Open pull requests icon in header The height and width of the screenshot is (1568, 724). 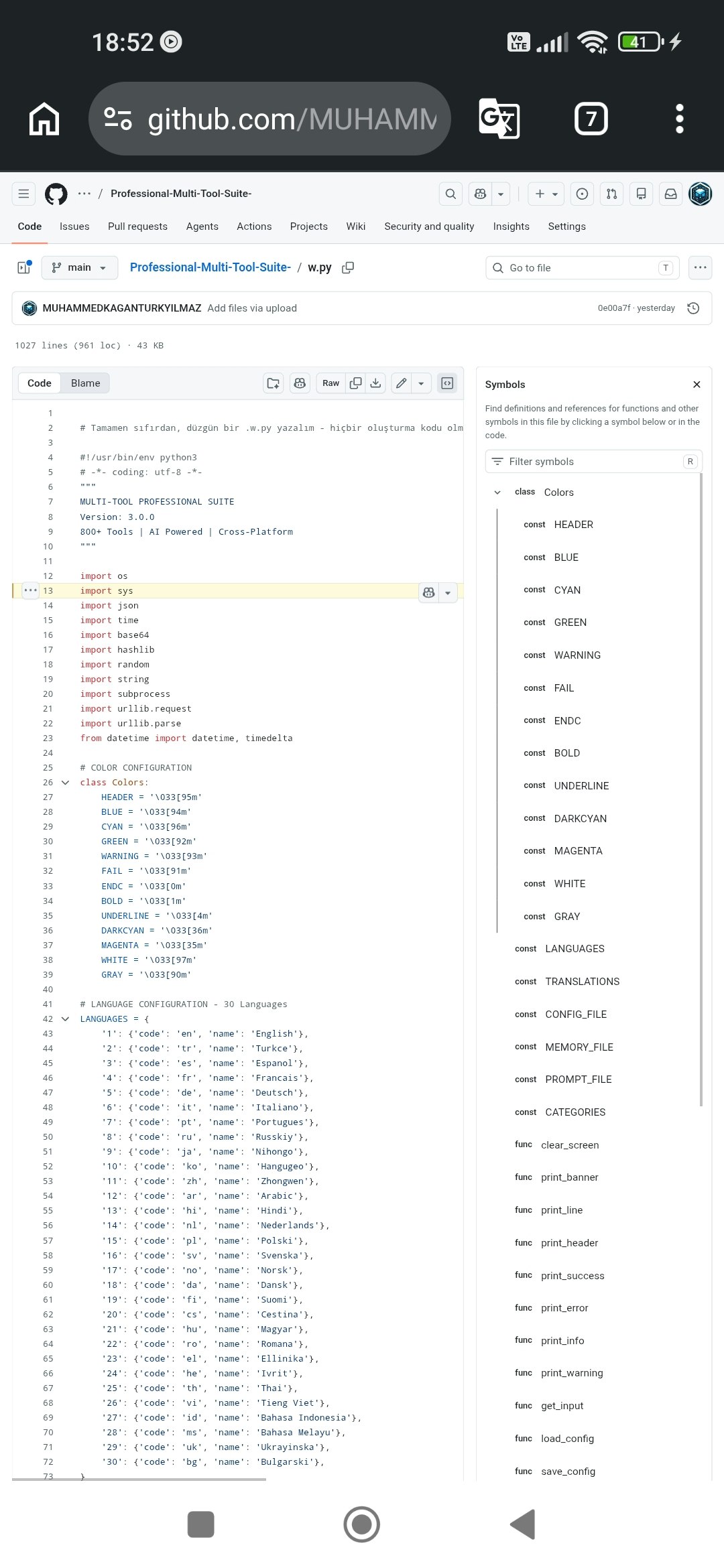tap(611, 194)
